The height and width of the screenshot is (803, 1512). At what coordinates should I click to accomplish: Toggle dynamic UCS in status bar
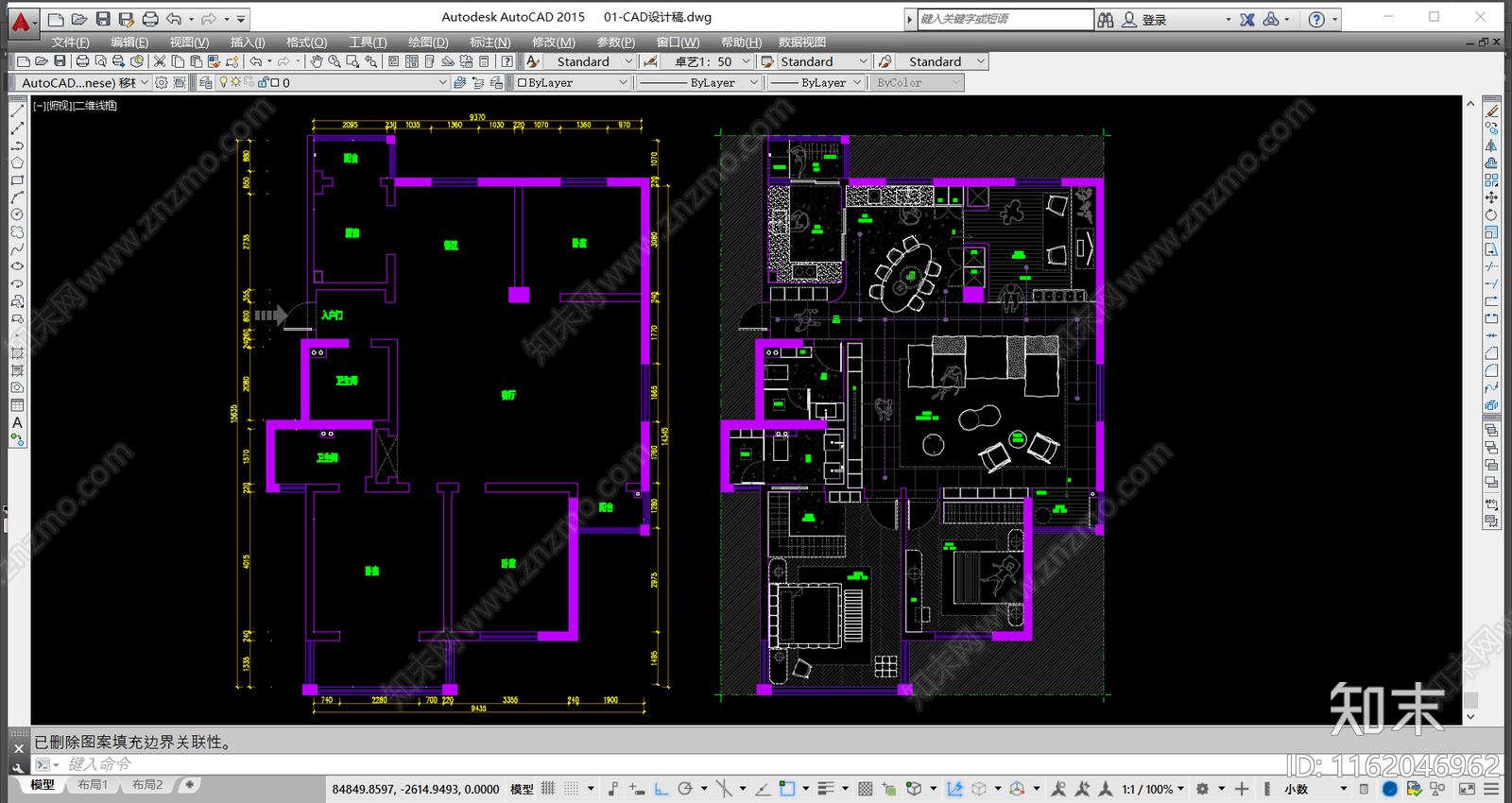point(954,788)
